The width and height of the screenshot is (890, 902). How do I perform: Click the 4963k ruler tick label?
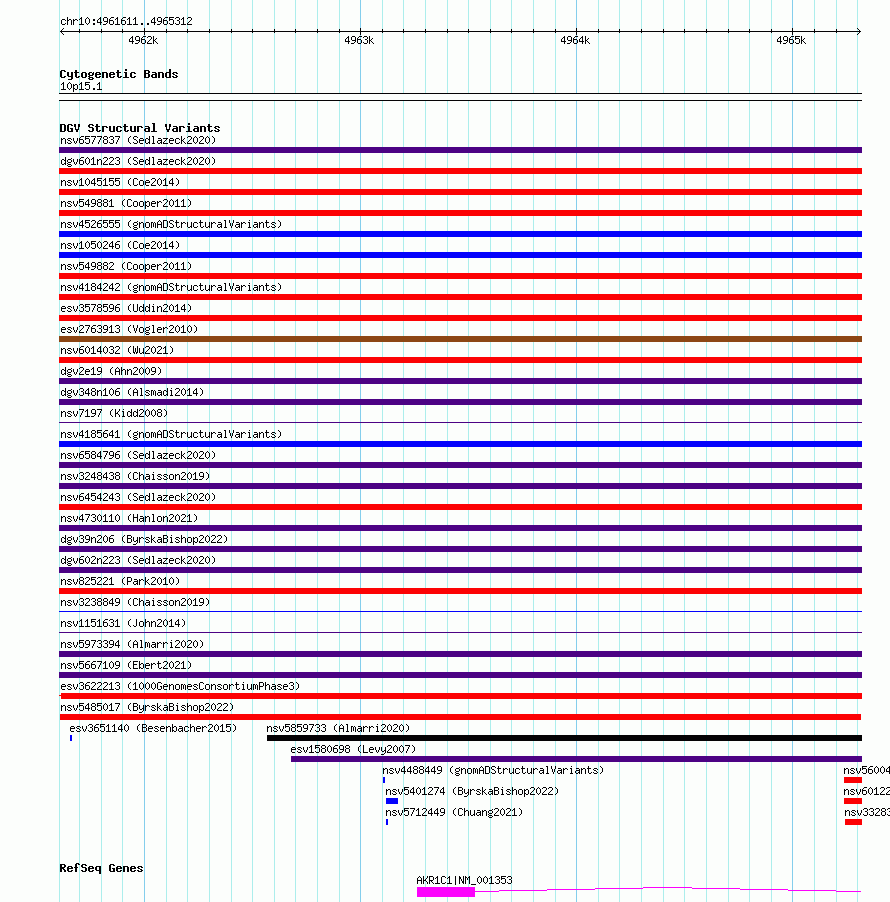click(359, 40)
